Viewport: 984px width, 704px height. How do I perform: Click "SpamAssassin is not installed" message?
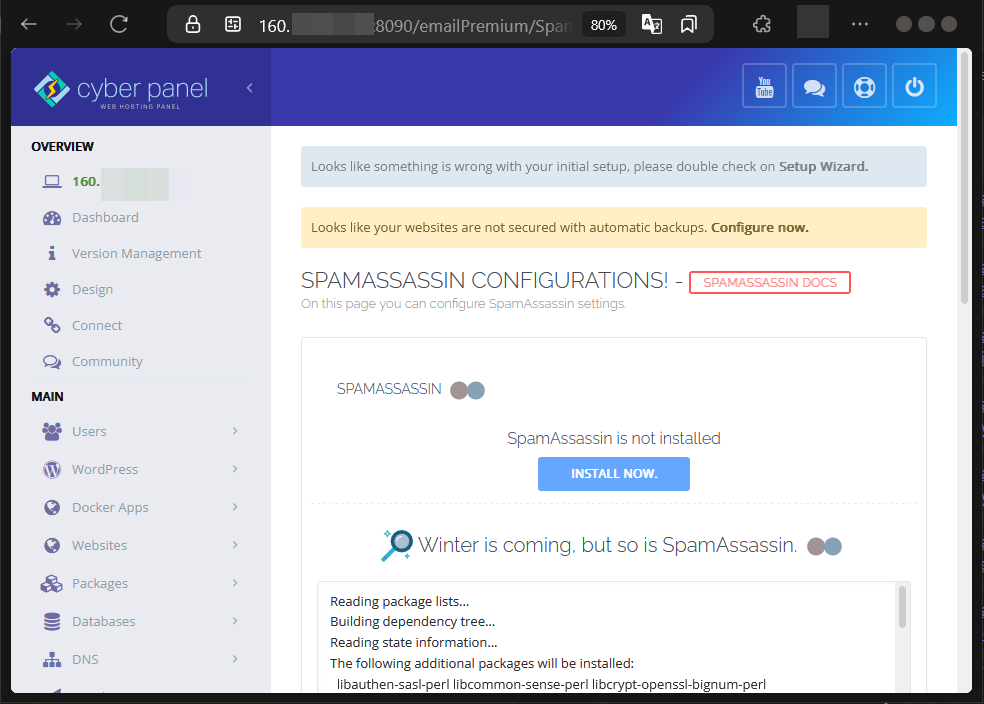[x=614, y=439]
